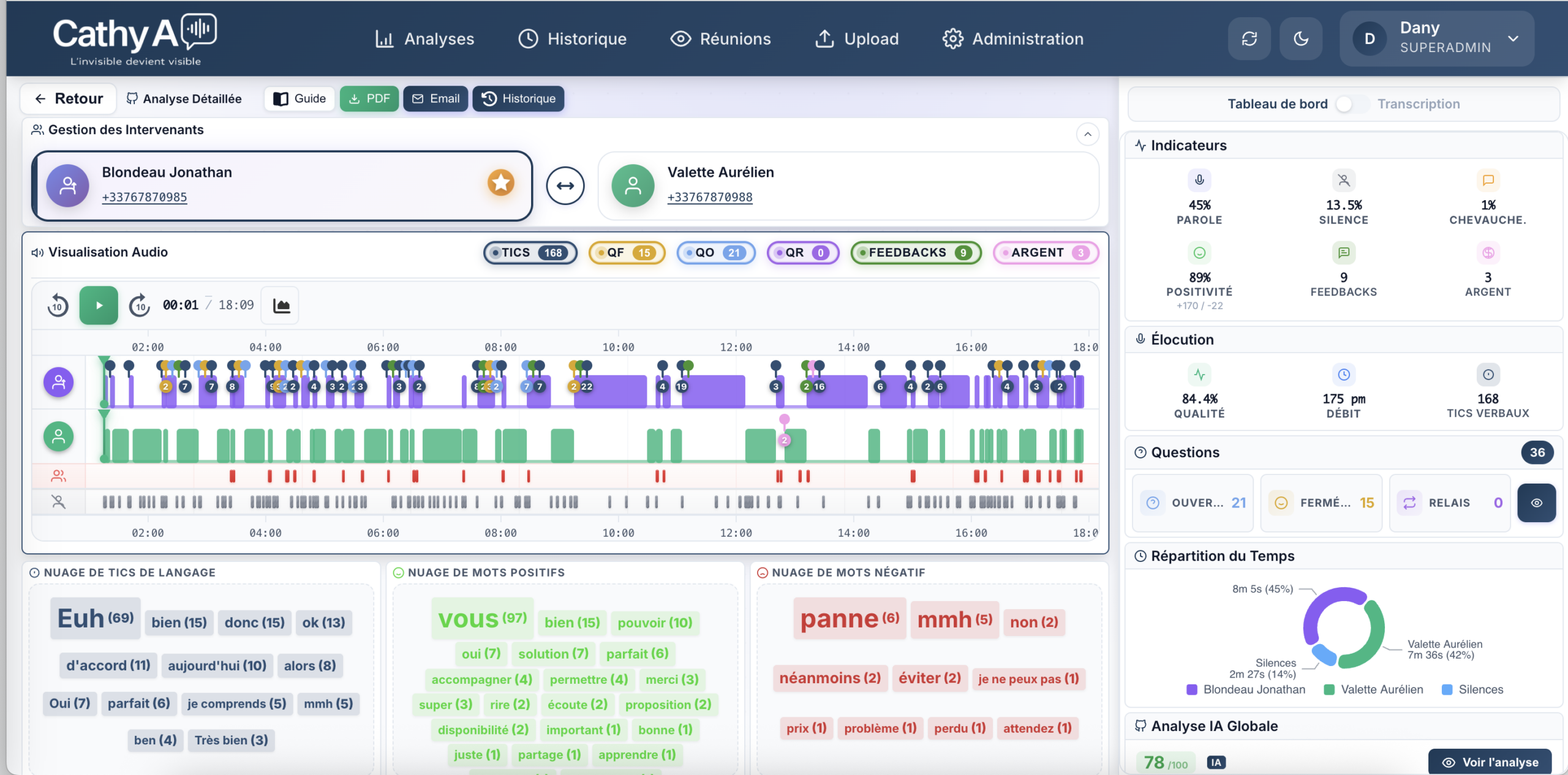This screenshot has height=775, width=1568.
Task: Click Valette Aurélien's phone number link
Action: pyautogui.click(x=710, y=197)
